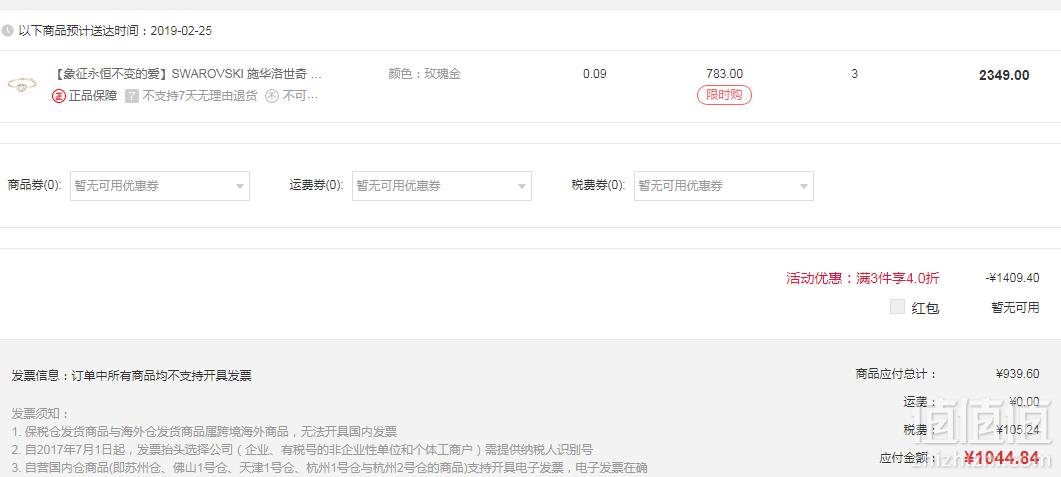
Task: Click the 税费 amount ¥105.24
Action: coord(1018,430)
